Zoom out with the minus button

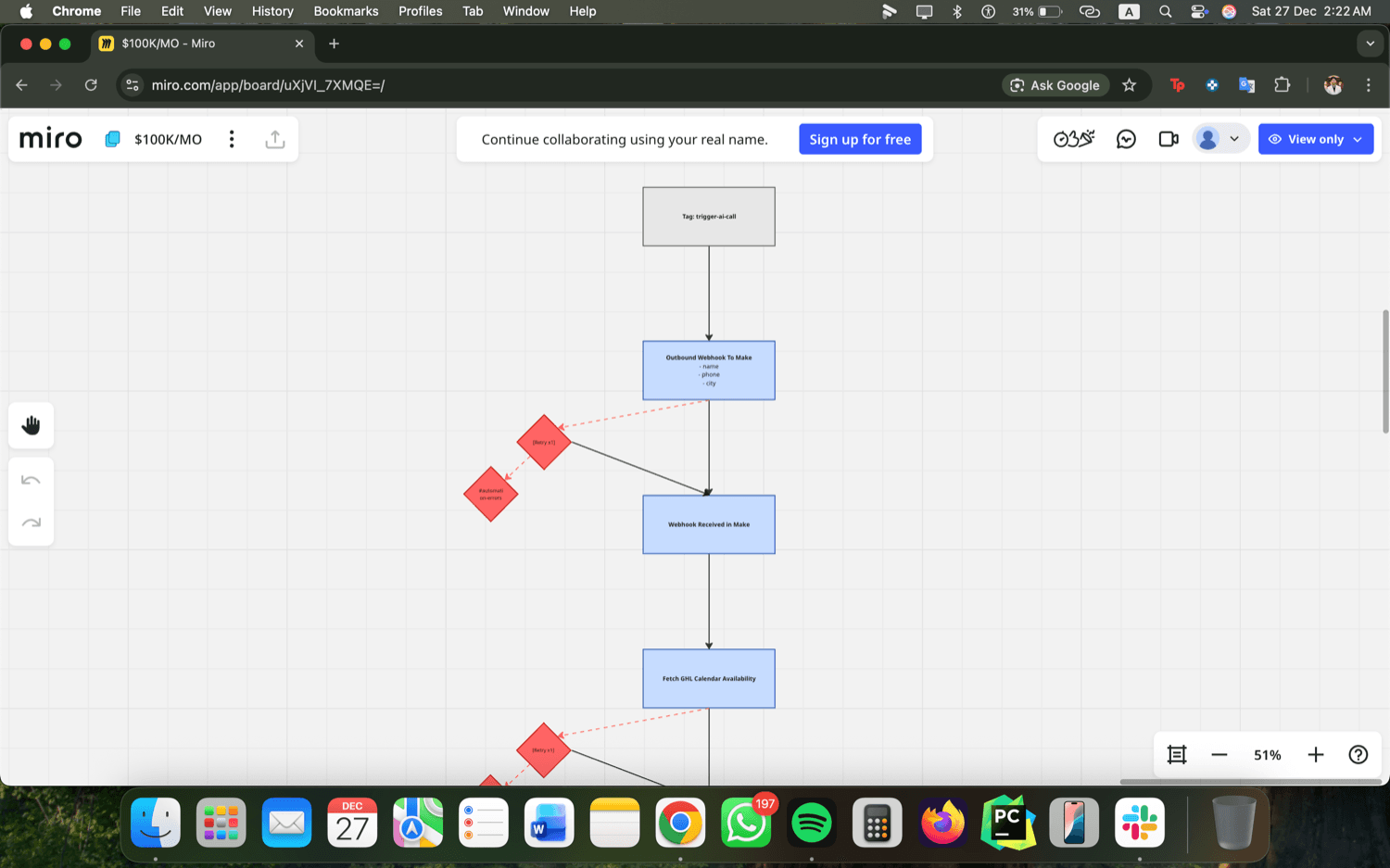point(1219,755)
